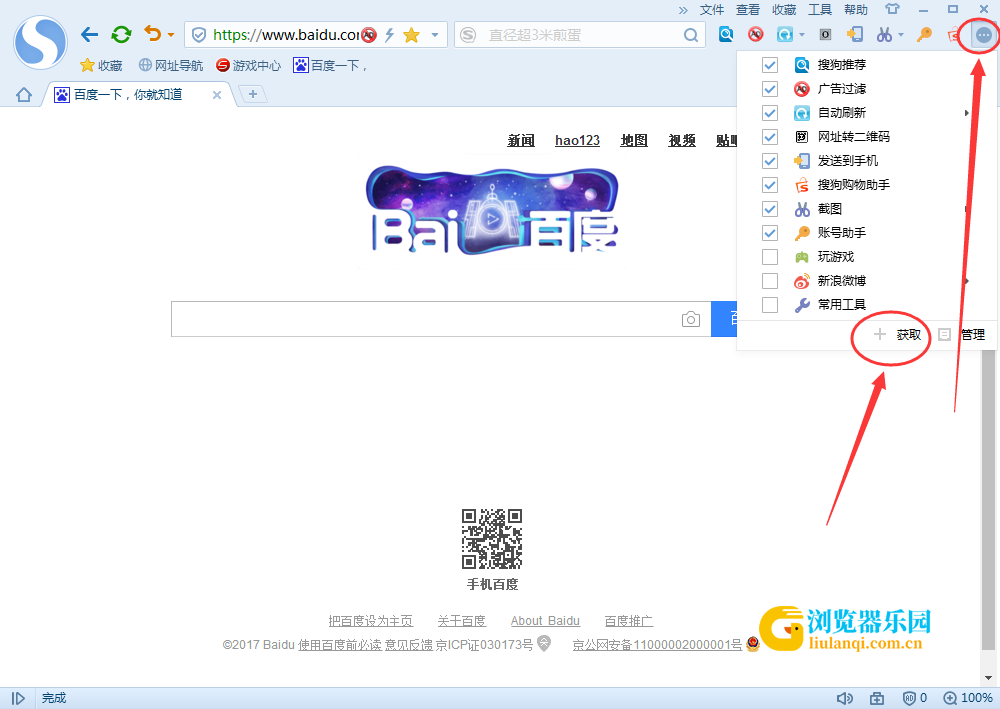
Task: Click the magnifier search button in search box
Action: [x=691, y=35]
